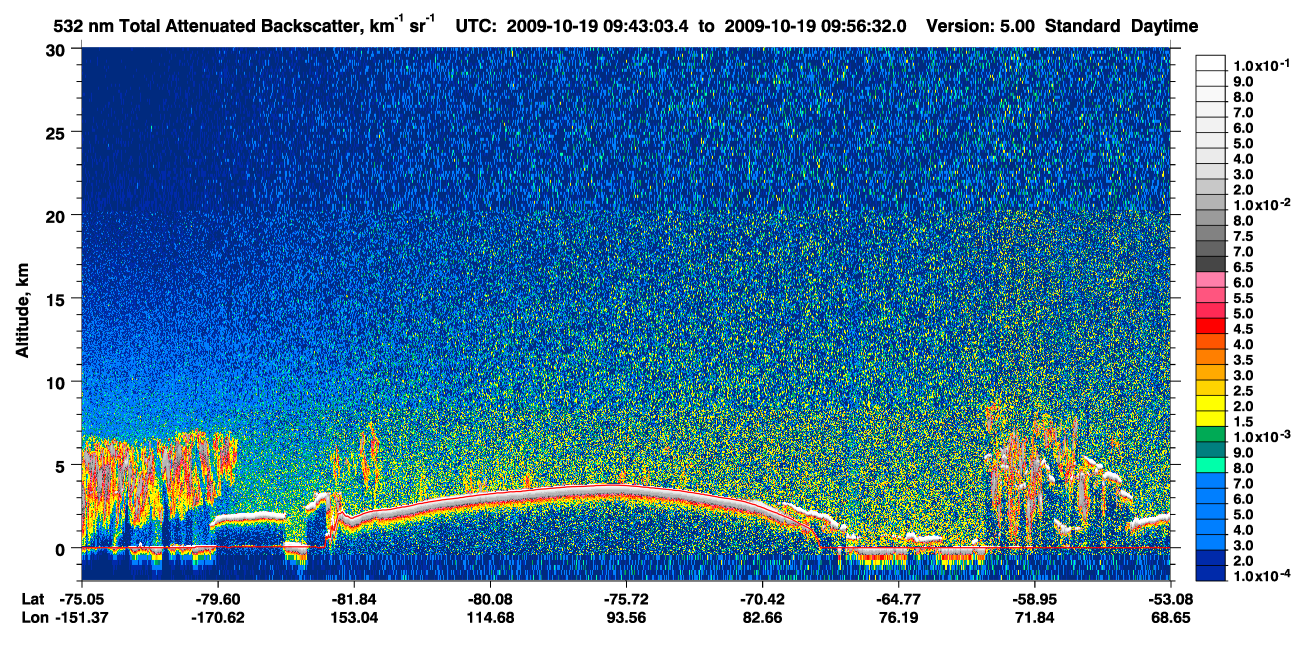Viewport: 1300px width, 667px height.
Task: Select latitude value -80.08
Action: 490,599
